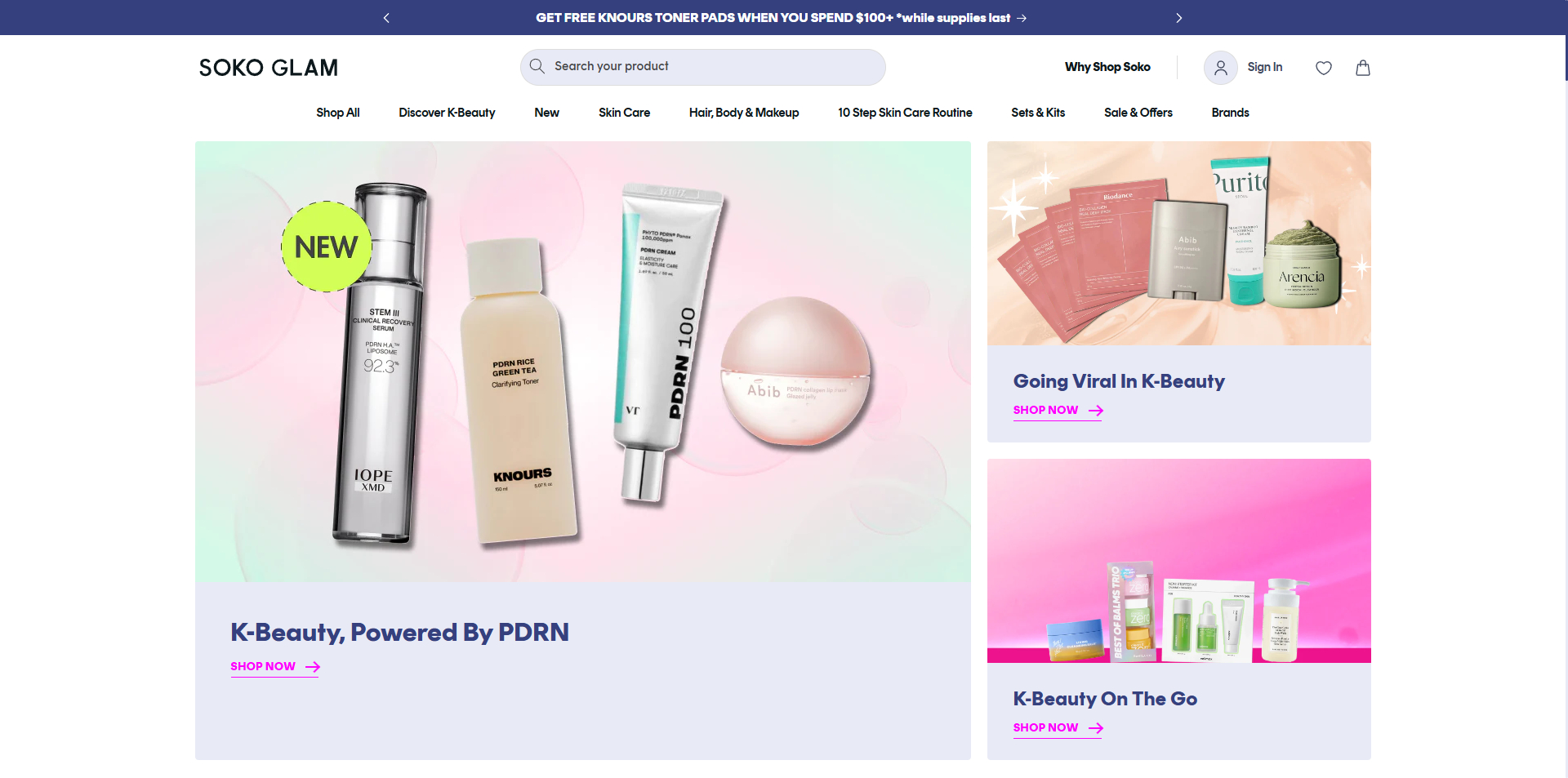Image resolution: width=1568 pixels, height=778 pixels.
Task: Click Shop Now under K-Beauty Powered By PDRN
Action: pos(274,667)
